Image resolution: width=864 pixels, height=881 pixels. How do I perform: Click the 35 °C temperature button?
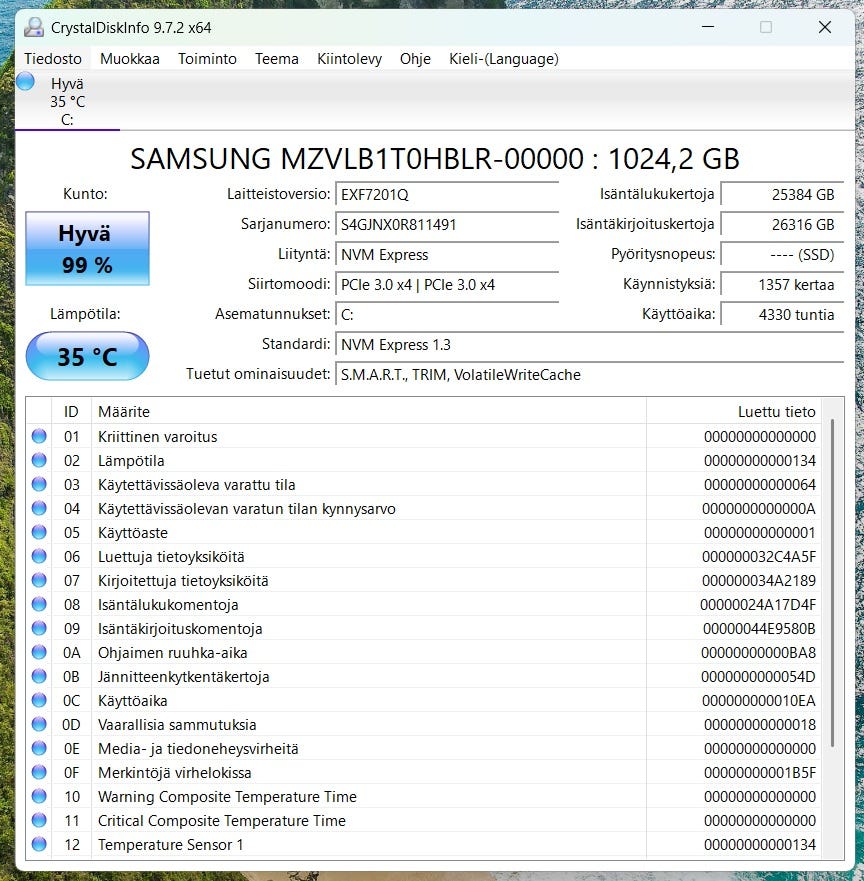[87, 356]
